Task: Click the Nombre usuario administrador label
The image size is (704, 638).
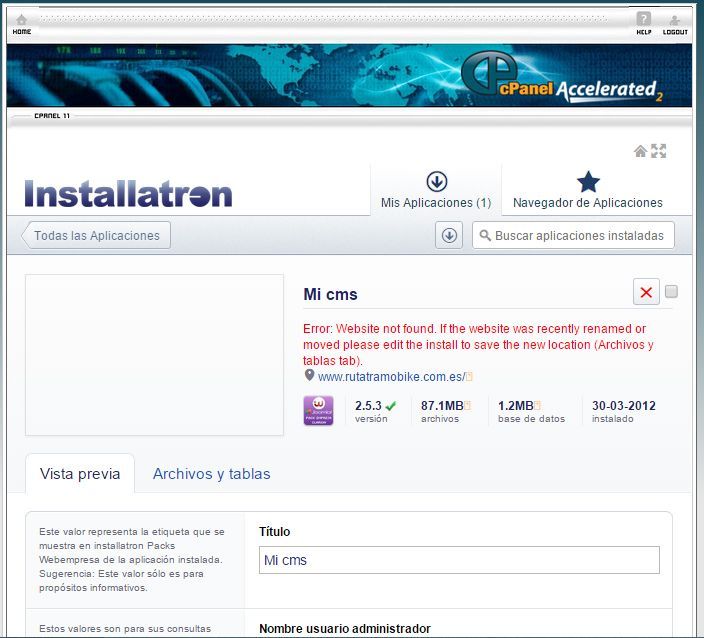Action: (345, 628)
